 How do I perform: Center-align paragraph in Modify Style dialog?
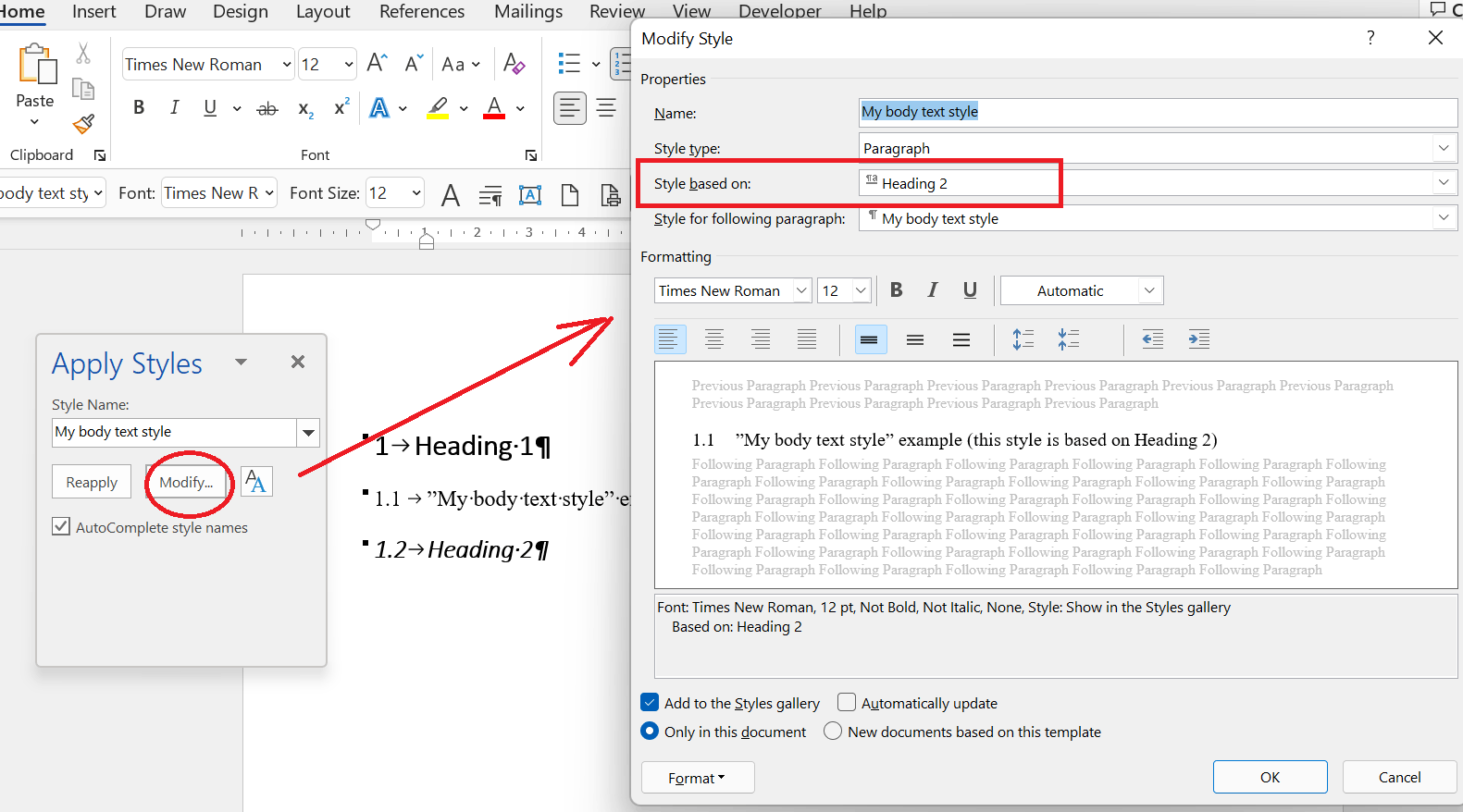(x=714, y=339)
